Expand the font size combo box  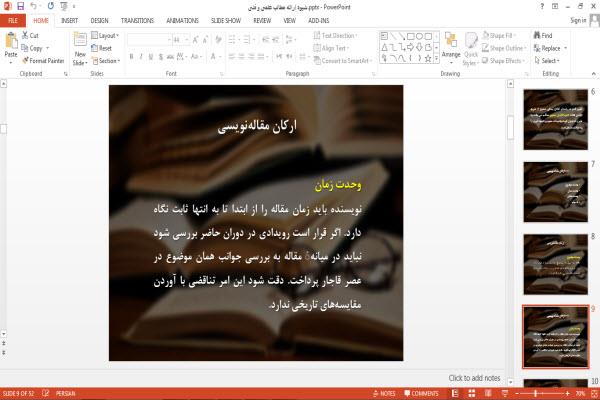pyautogui.click(x=187, y=39)
